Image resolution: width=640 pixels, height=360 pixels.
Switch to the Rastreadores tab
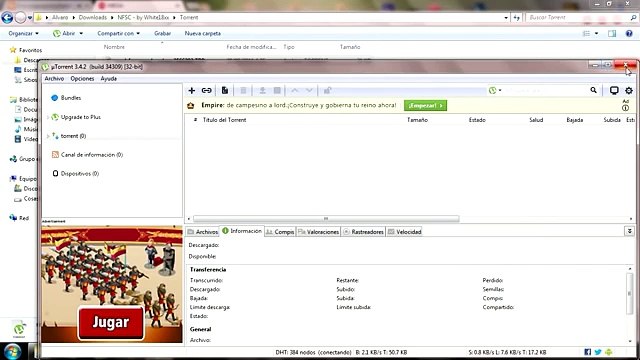[x=363, y=231]
